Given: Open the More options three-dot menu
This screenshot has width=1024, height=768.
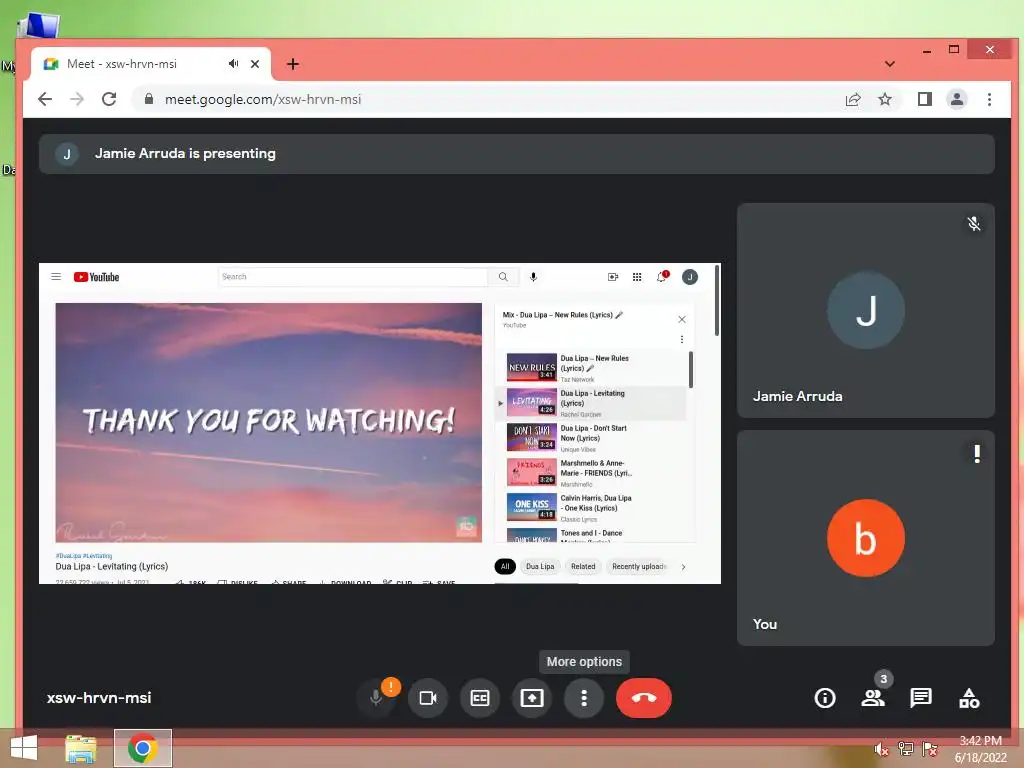Looking at the screenshot, I should pyautogui.click(x=584, y=697).
